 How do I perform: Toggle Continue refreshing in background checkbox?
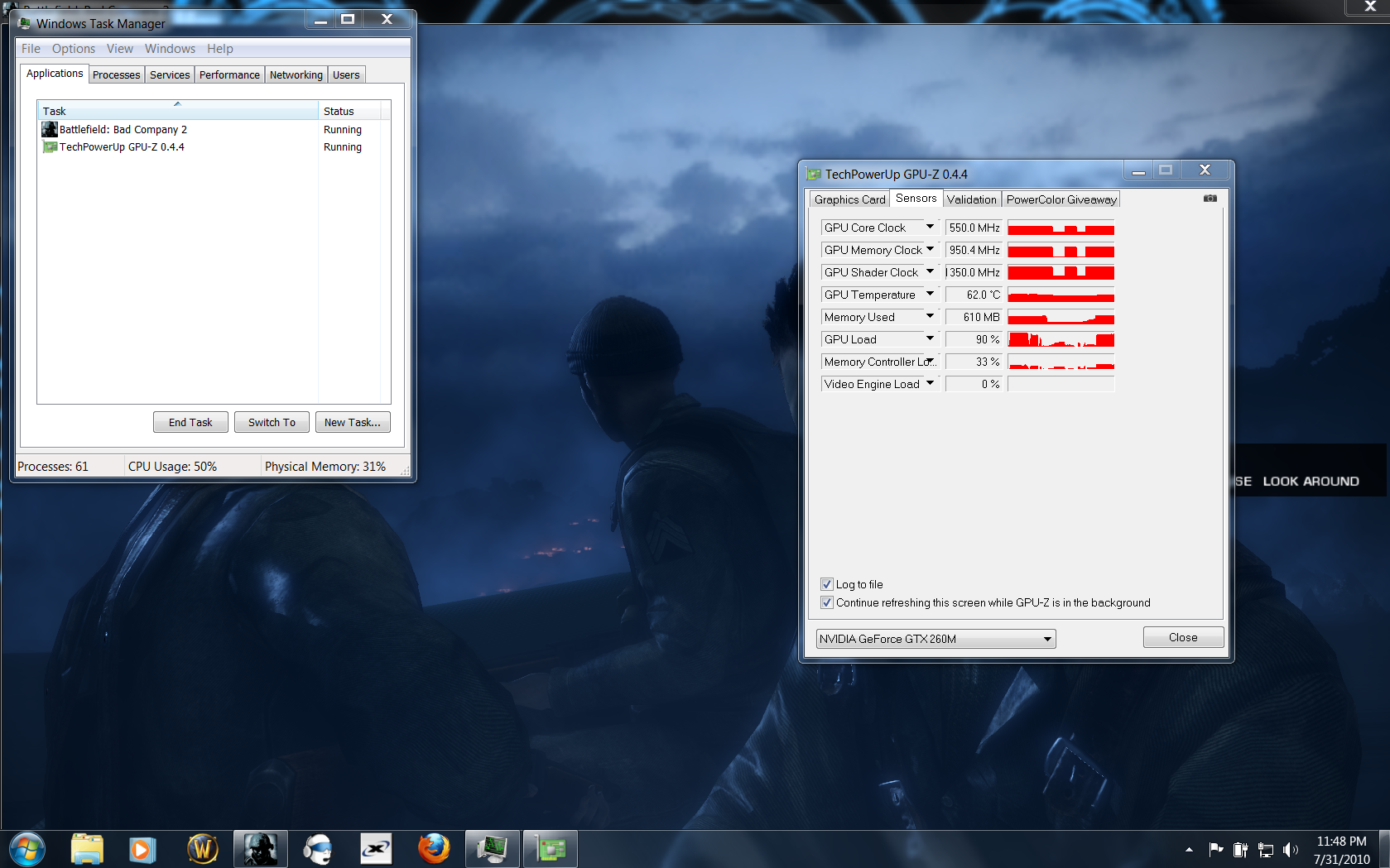pos(826,602)
